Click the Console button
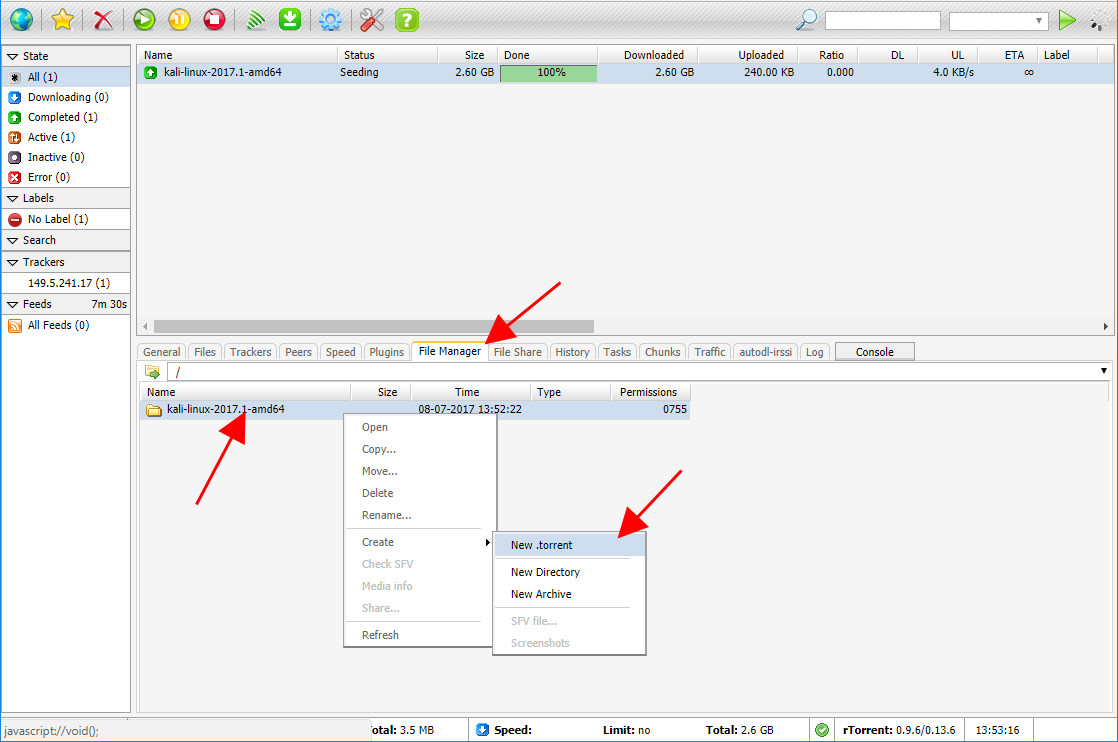 [x=875, y=352]
